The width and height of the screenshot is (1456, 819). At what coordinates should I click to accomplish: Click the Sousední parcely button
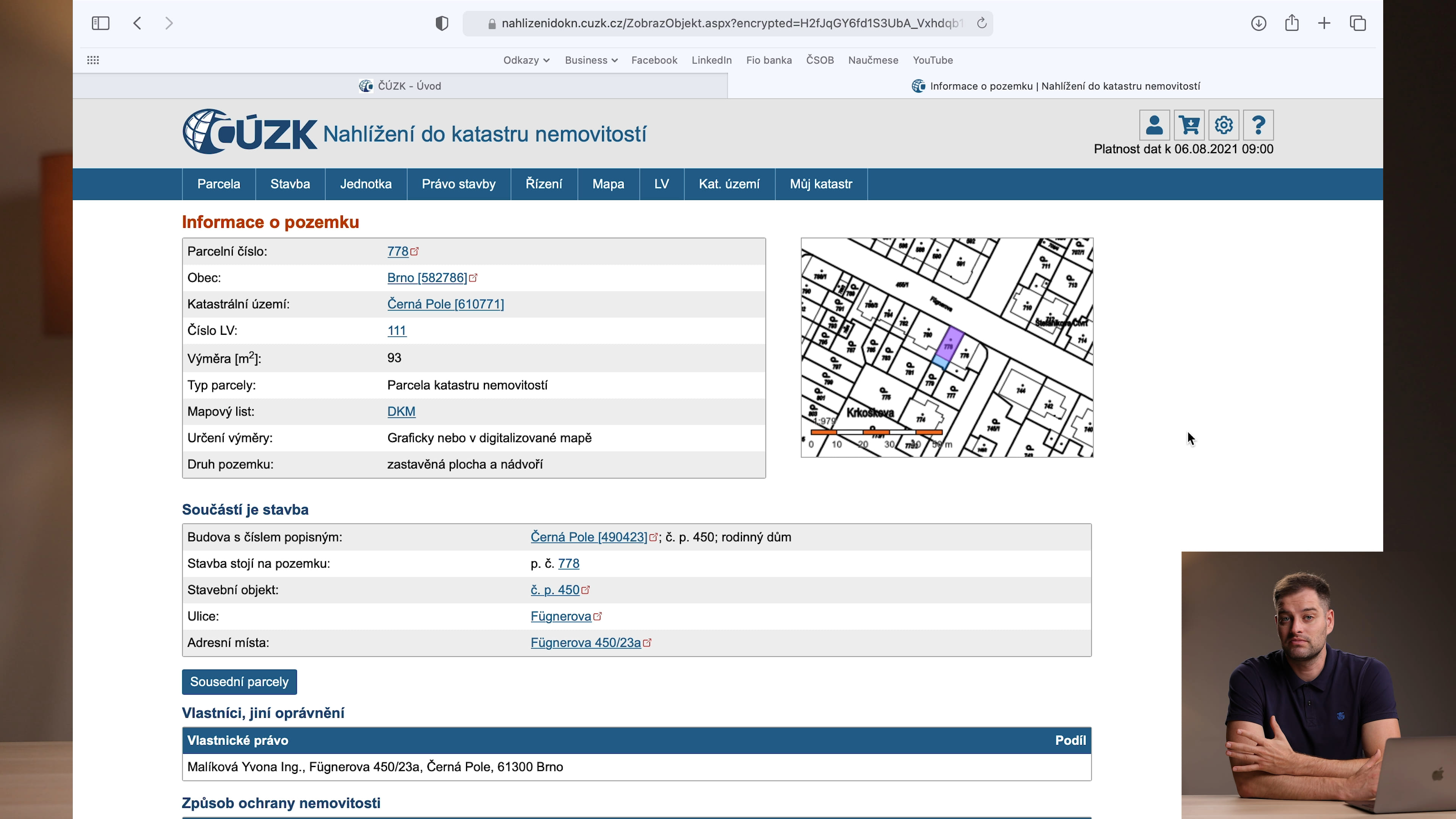tap(239, 682)
